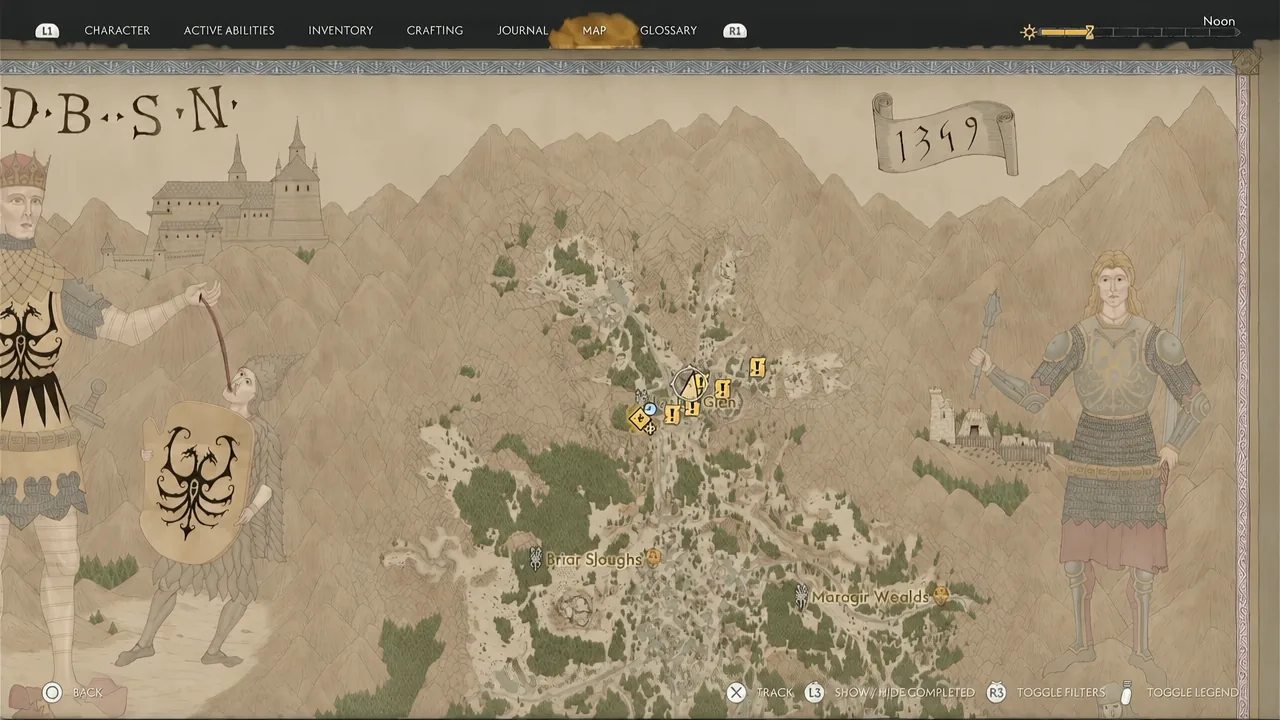Toggle Legend option
This screenshot has height=720, width=1280.
coord(1192,692)
